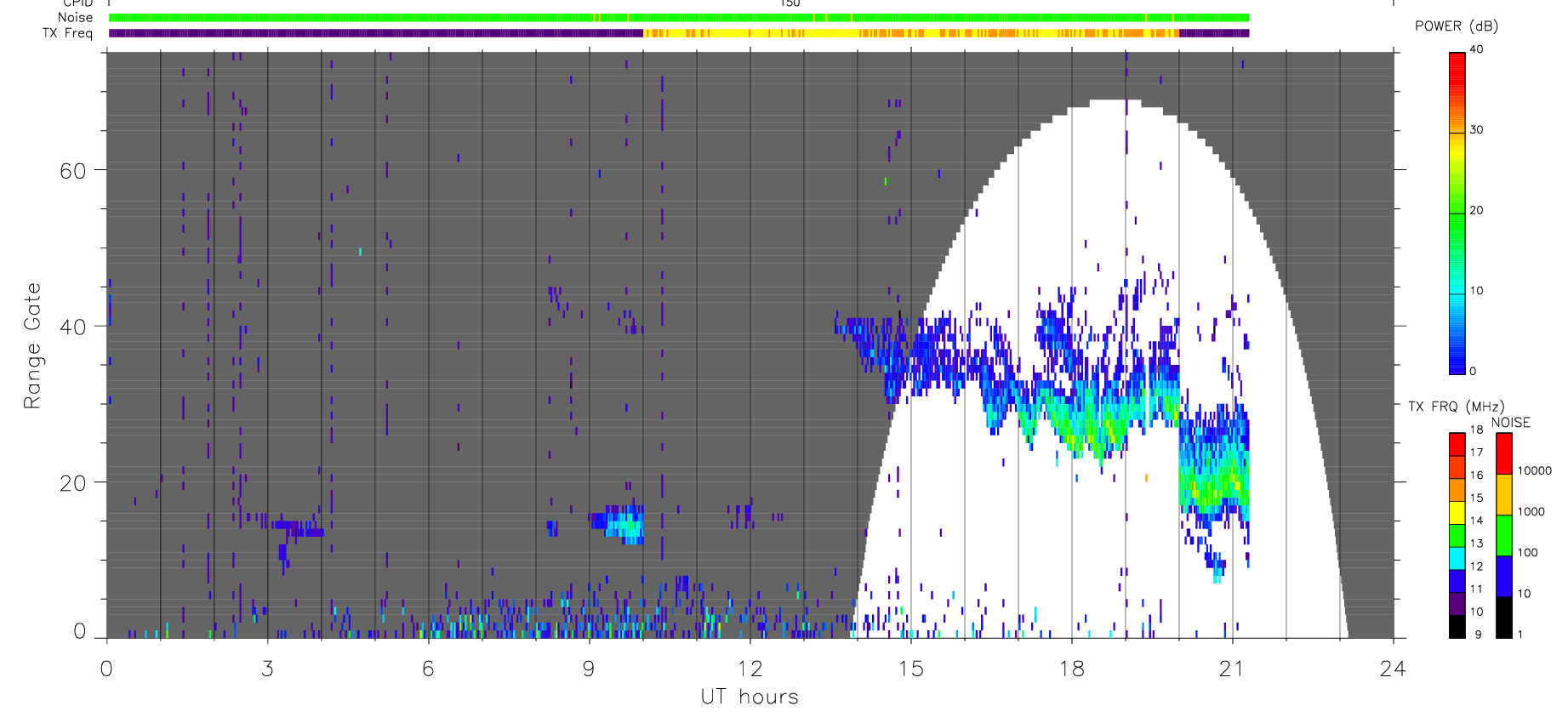The height and width of the screenshot is (723, 1568).
Task: Click the green 13-14 MHz frequency swatch
Action: pyautogui.click(x=1457, y=536)
